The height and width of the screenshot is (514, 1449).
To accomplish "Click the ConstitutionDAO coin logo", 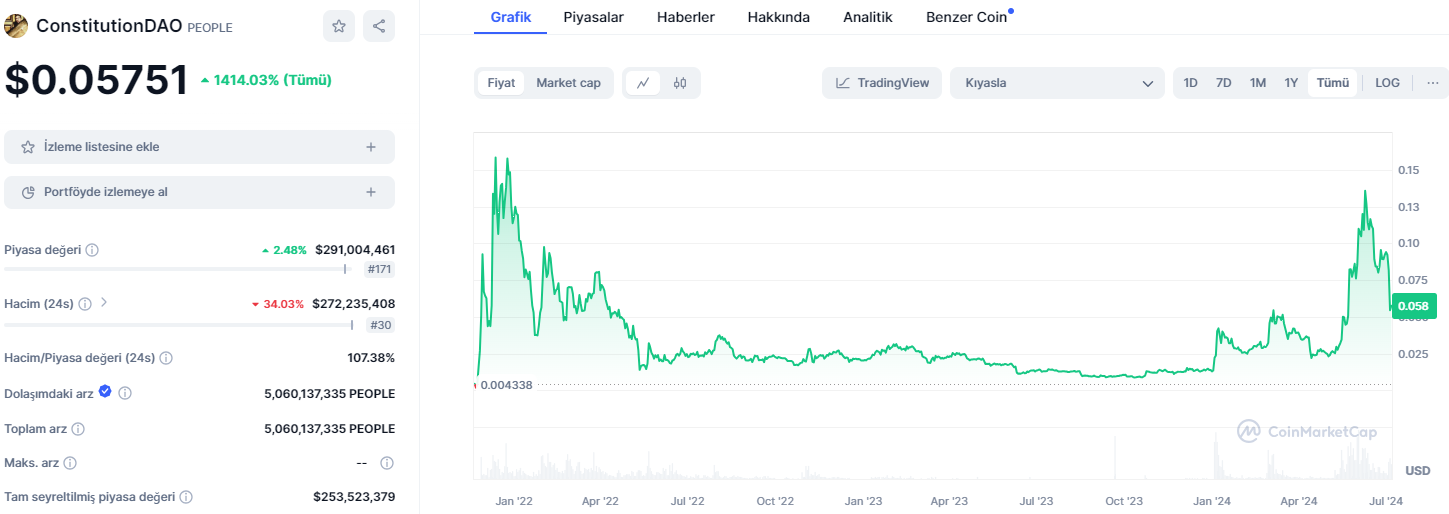I will click(16, 26).
